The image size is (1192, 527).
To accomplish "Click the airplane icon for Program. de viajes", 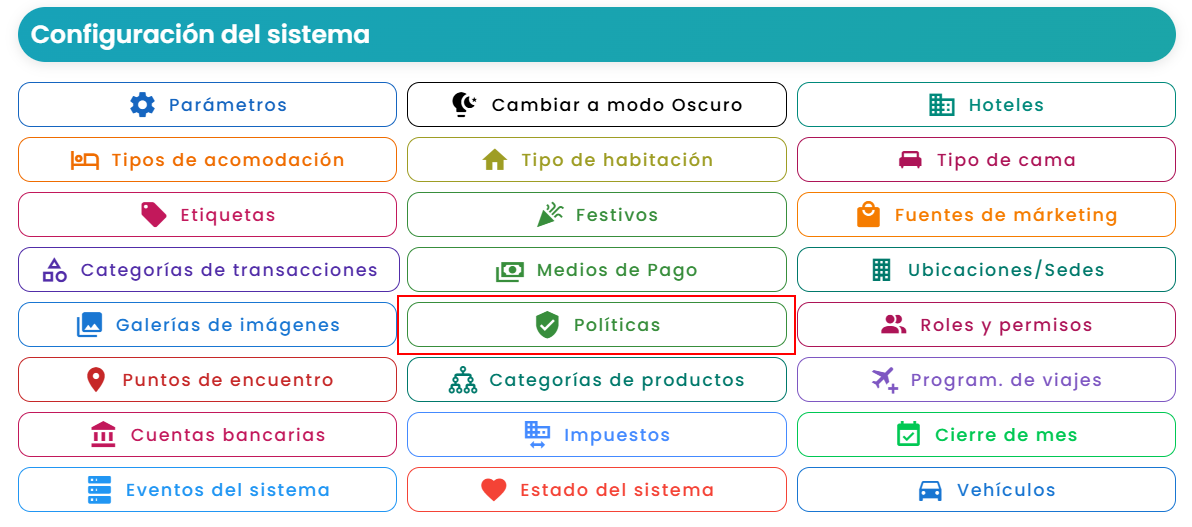I will click(885, 379).
